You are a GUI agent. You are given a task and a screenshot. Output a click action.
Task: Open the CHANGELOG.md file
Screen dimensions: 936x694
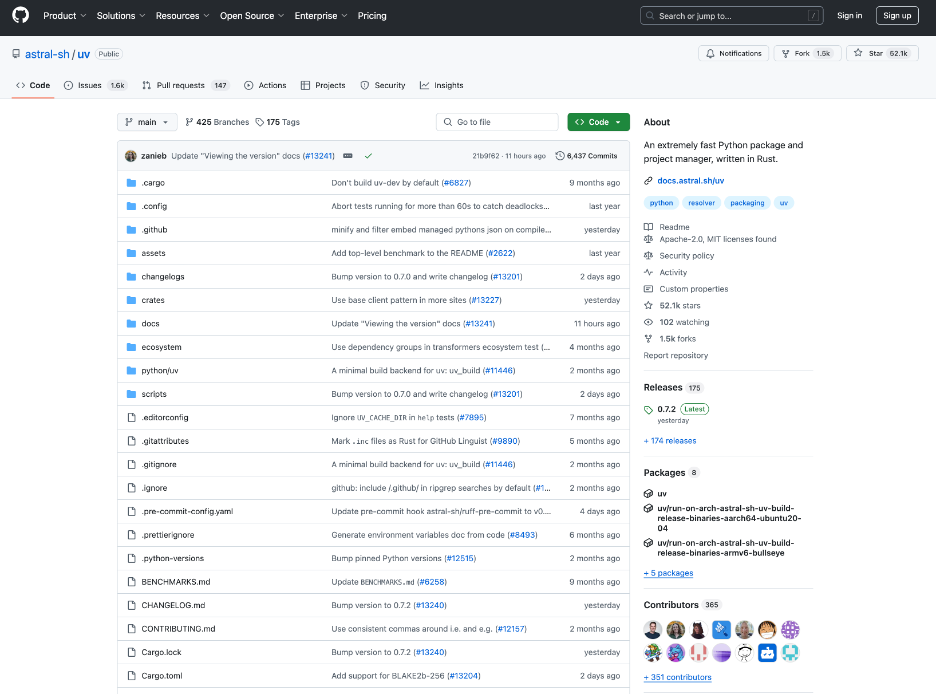coord(173,605)
